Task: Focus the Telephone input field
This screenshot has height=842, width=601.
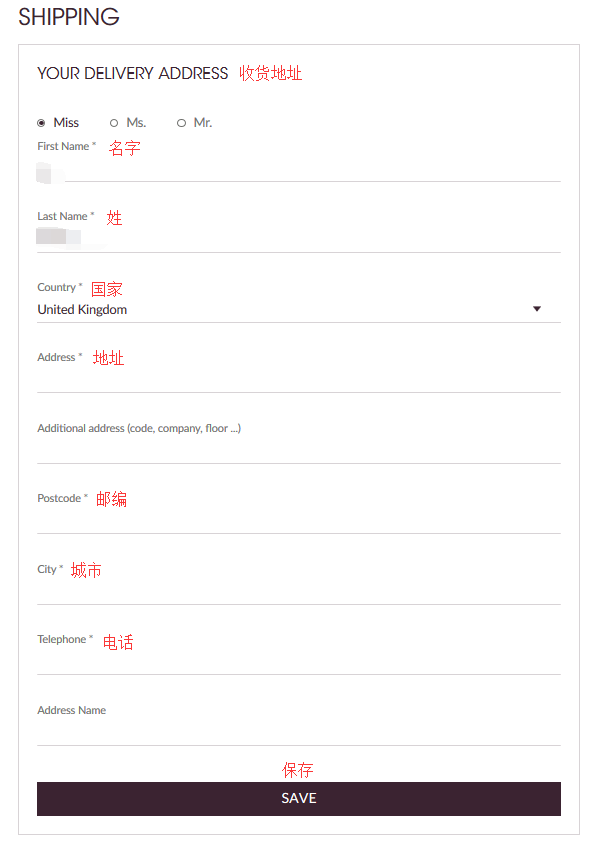Action: point(298,661)
